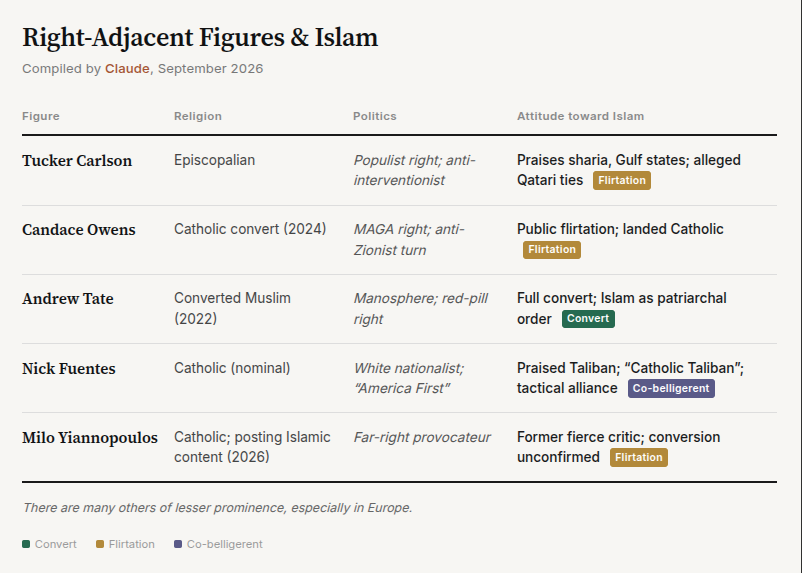Click the Claude link in byline
The image size is (802, 573).
click(x=127, y=69)
